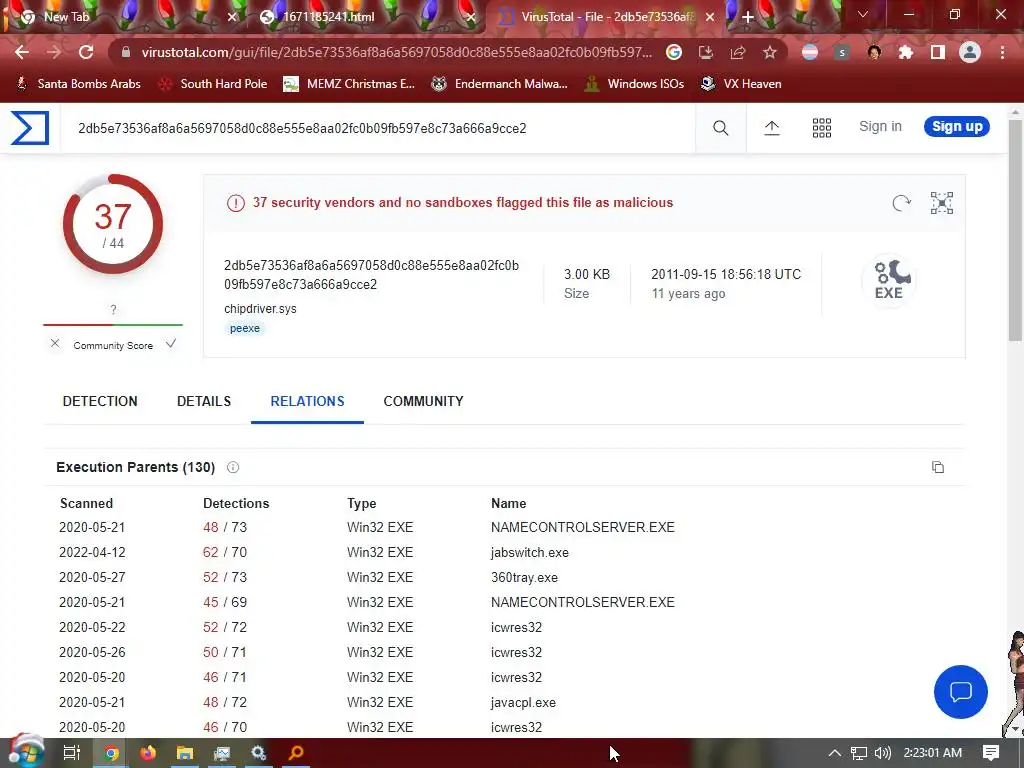Open the notification center icon
1024x768 pixels.
click(x=991, y=753)
